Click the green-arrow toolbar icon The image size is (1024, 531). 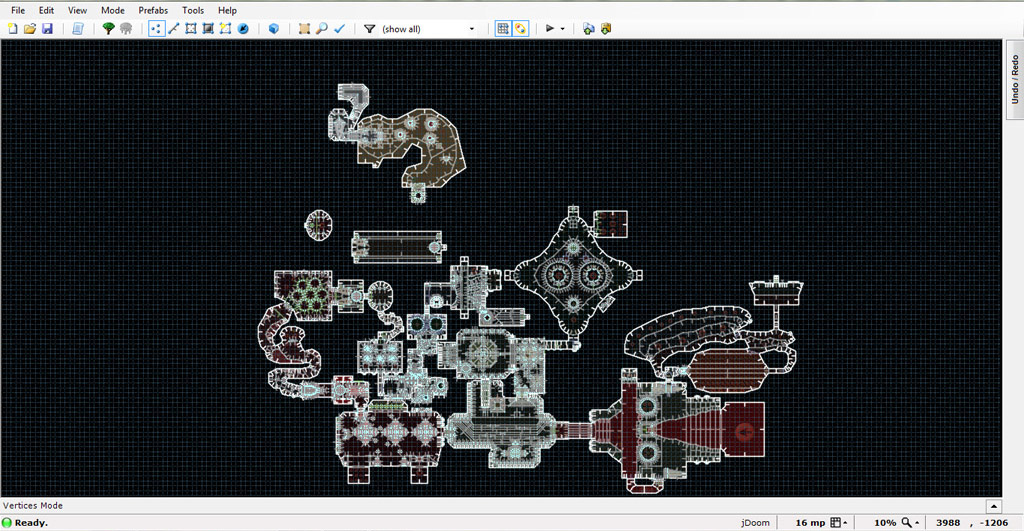(x=588, y=29)
